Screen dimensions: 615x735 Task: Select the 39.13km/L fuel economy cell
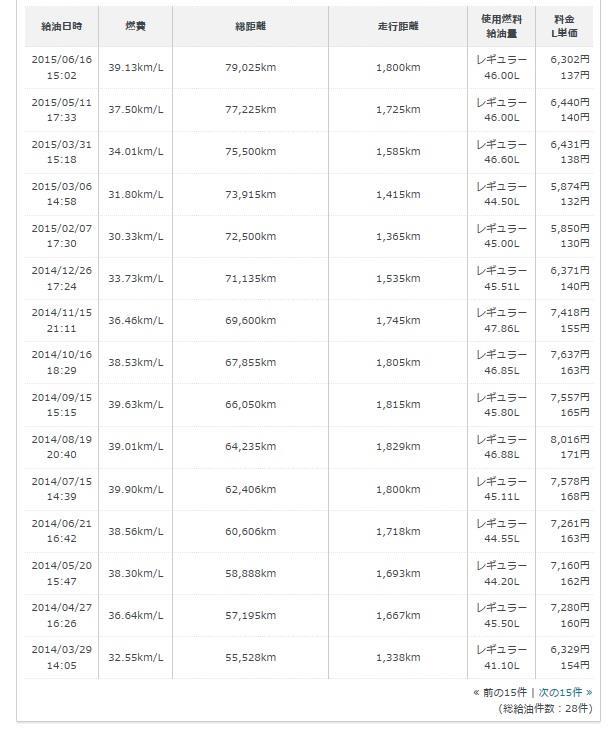135,68
